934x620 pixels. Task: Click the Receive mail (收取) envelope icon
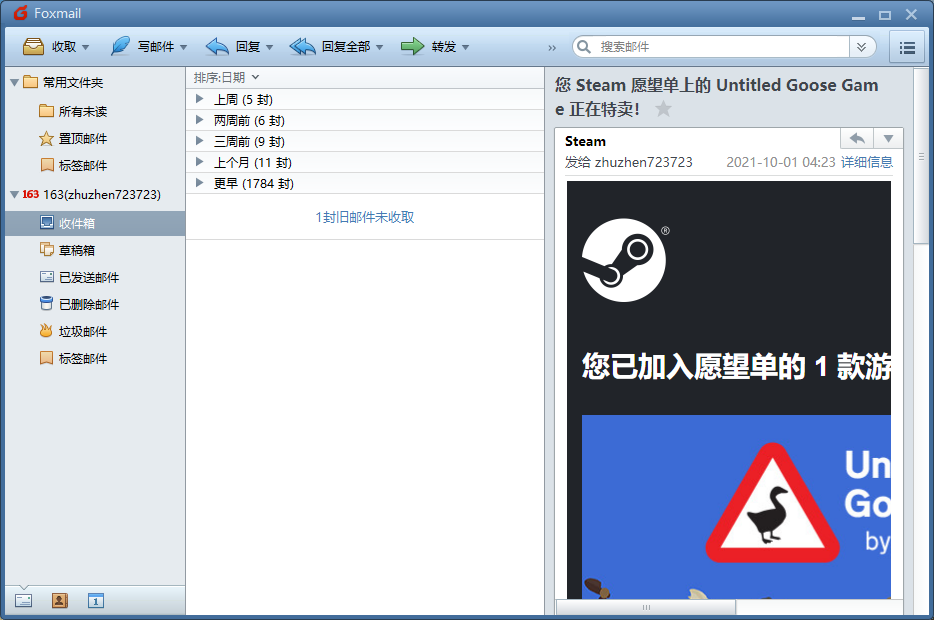[x=33, y=46]
